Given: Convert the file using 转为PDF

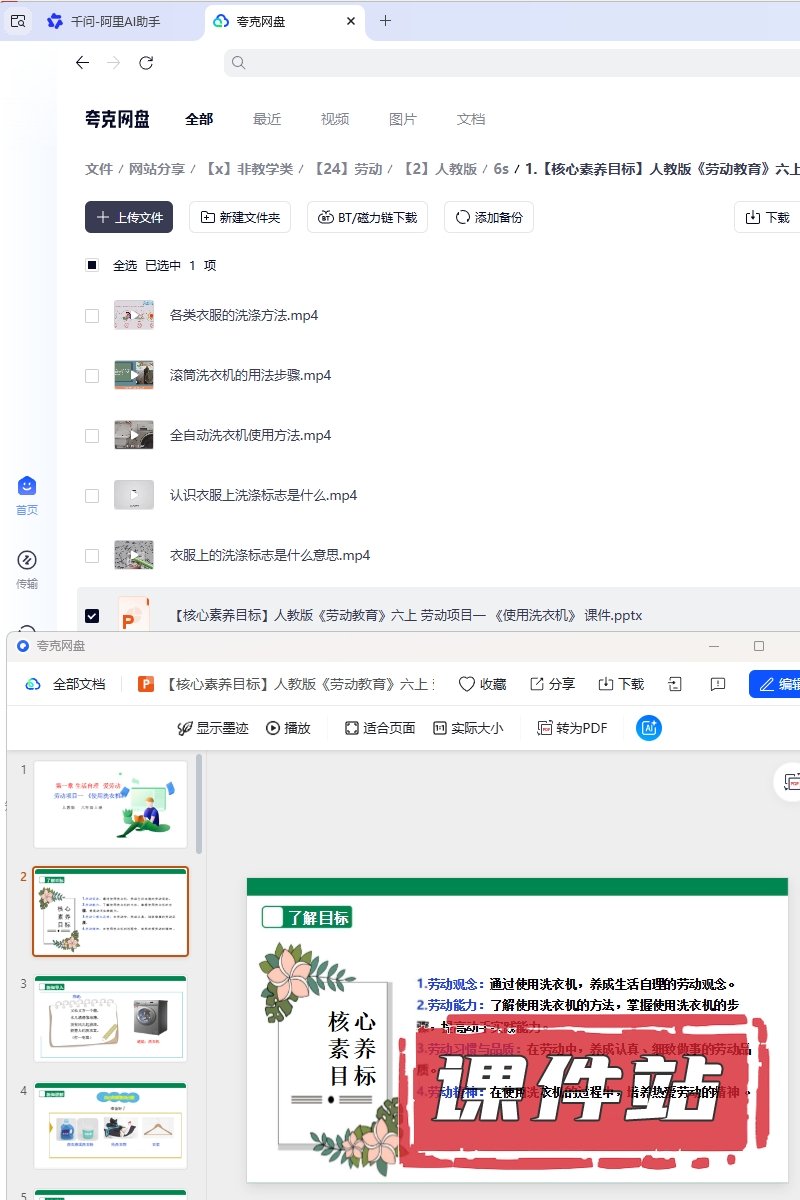Looking at the screenshot, I should [572, 728].
